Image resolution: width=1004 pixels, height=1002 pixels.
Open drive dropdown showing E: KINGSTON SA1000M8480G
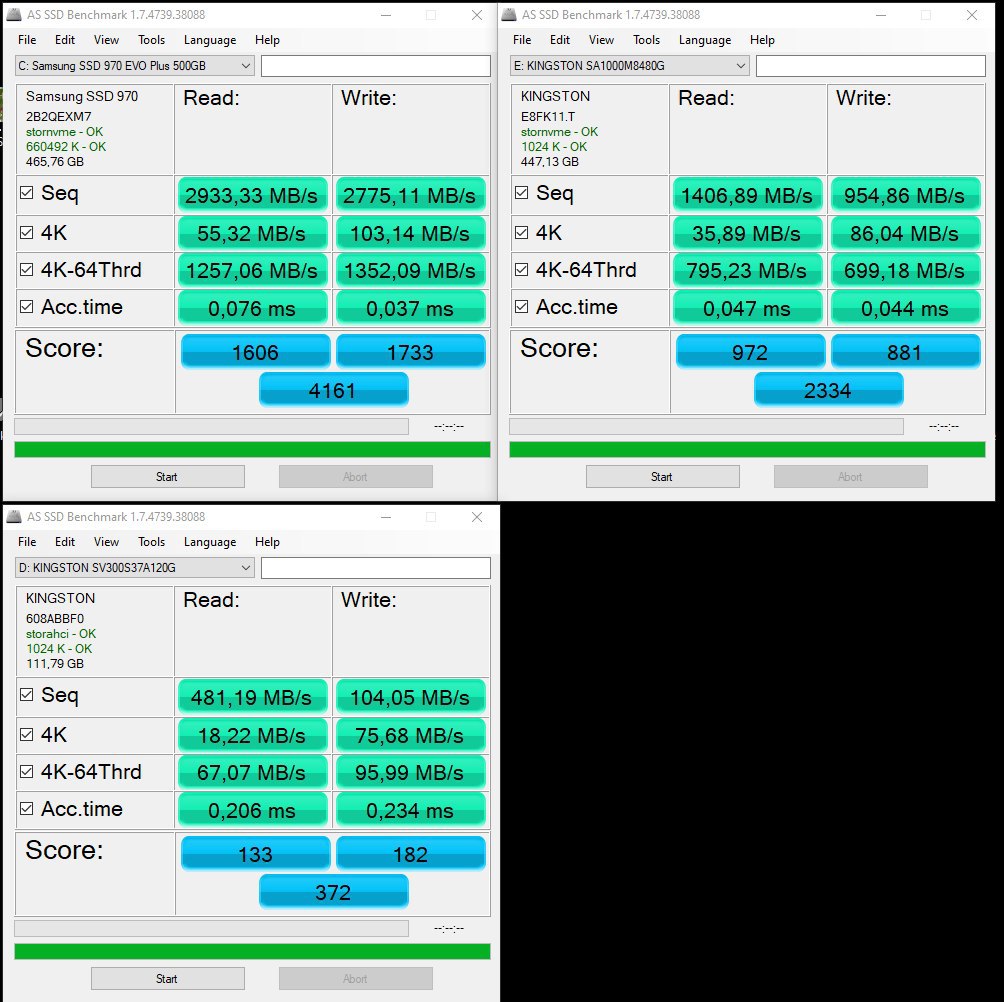point(629,66)
